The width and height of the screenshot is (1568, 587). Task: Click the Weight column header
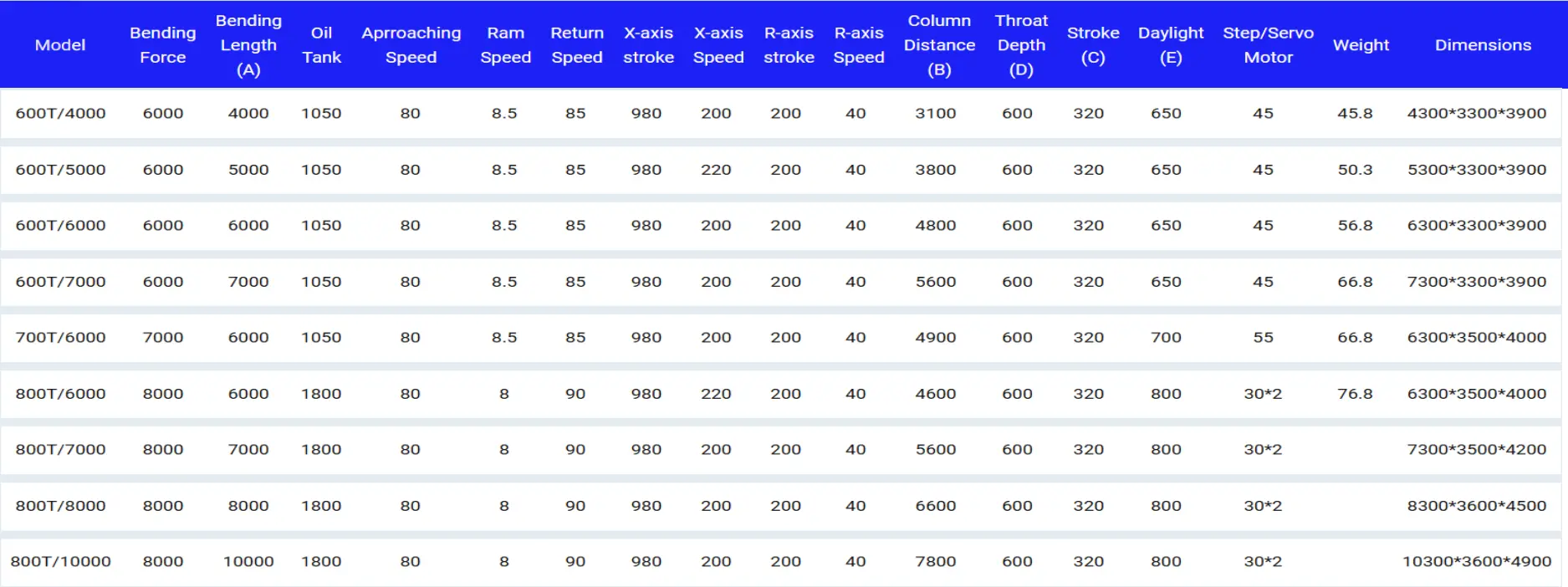pos(1361,45)
